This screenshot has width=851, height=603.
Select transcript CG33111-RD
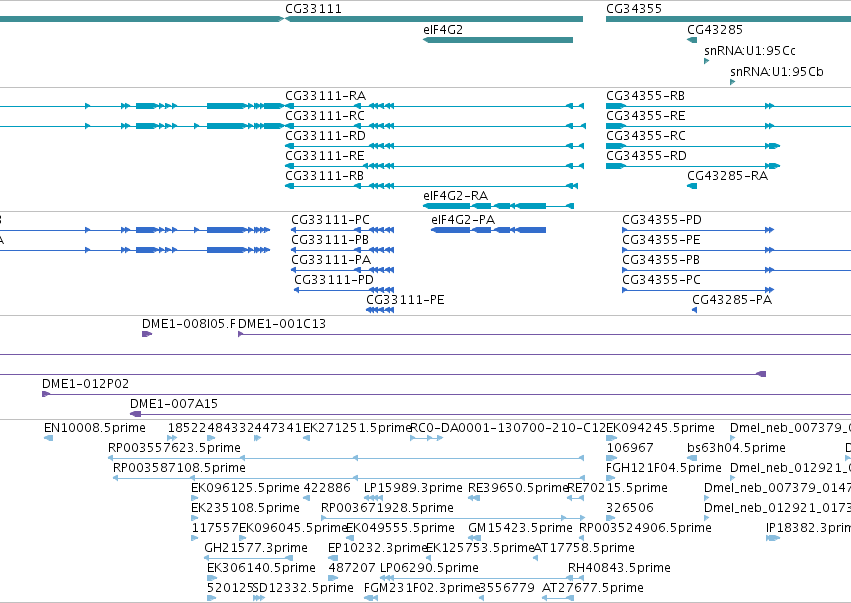coord(434,146)
